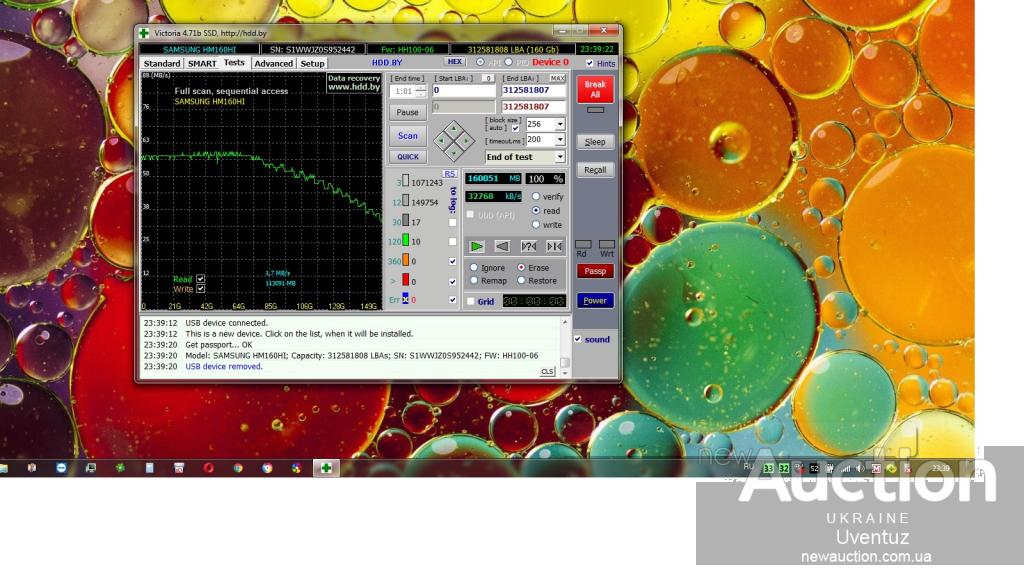Click the volume speaker tray icon
The width and height of the screenshot is (1024, 576).
[861, 468]
